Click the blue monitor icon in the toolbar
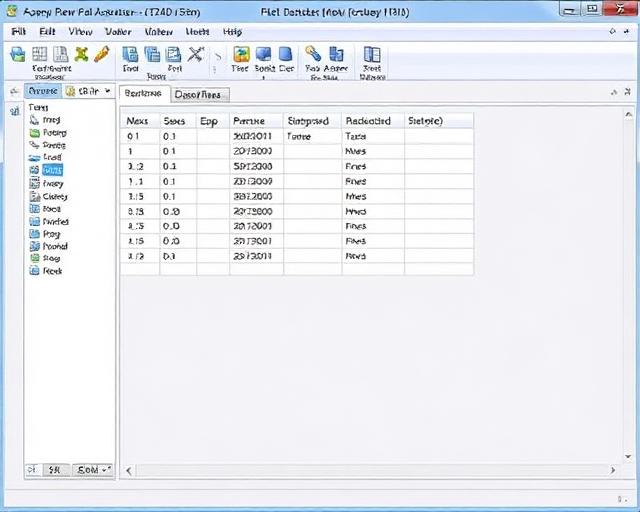This screenshot has height=512, width=640. 263,54
